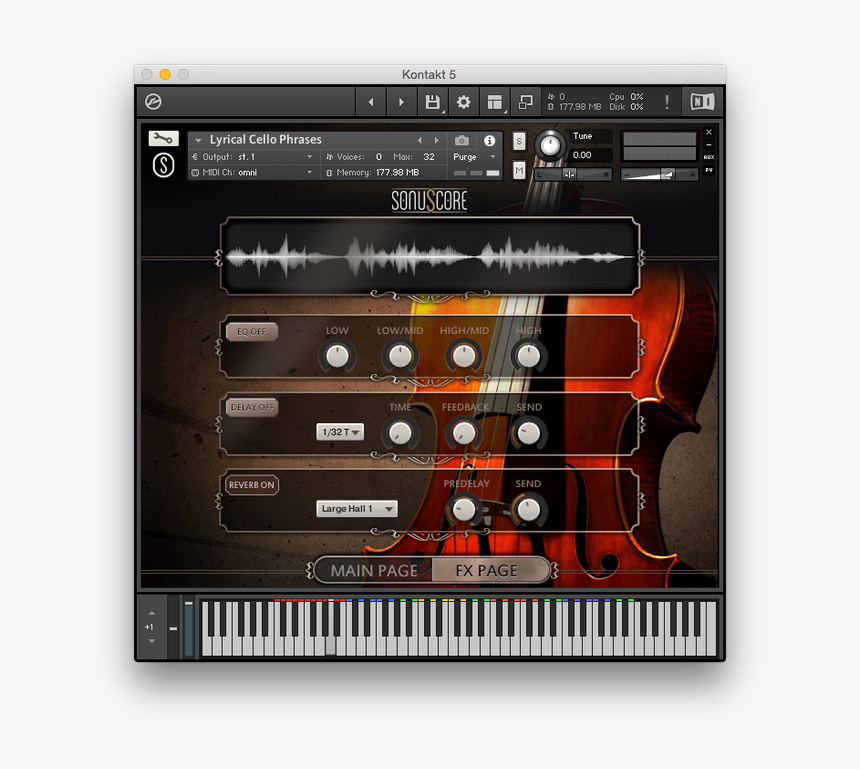Click the Tune knob
Viewport: 860px width, 769px height.
[550, 145]
